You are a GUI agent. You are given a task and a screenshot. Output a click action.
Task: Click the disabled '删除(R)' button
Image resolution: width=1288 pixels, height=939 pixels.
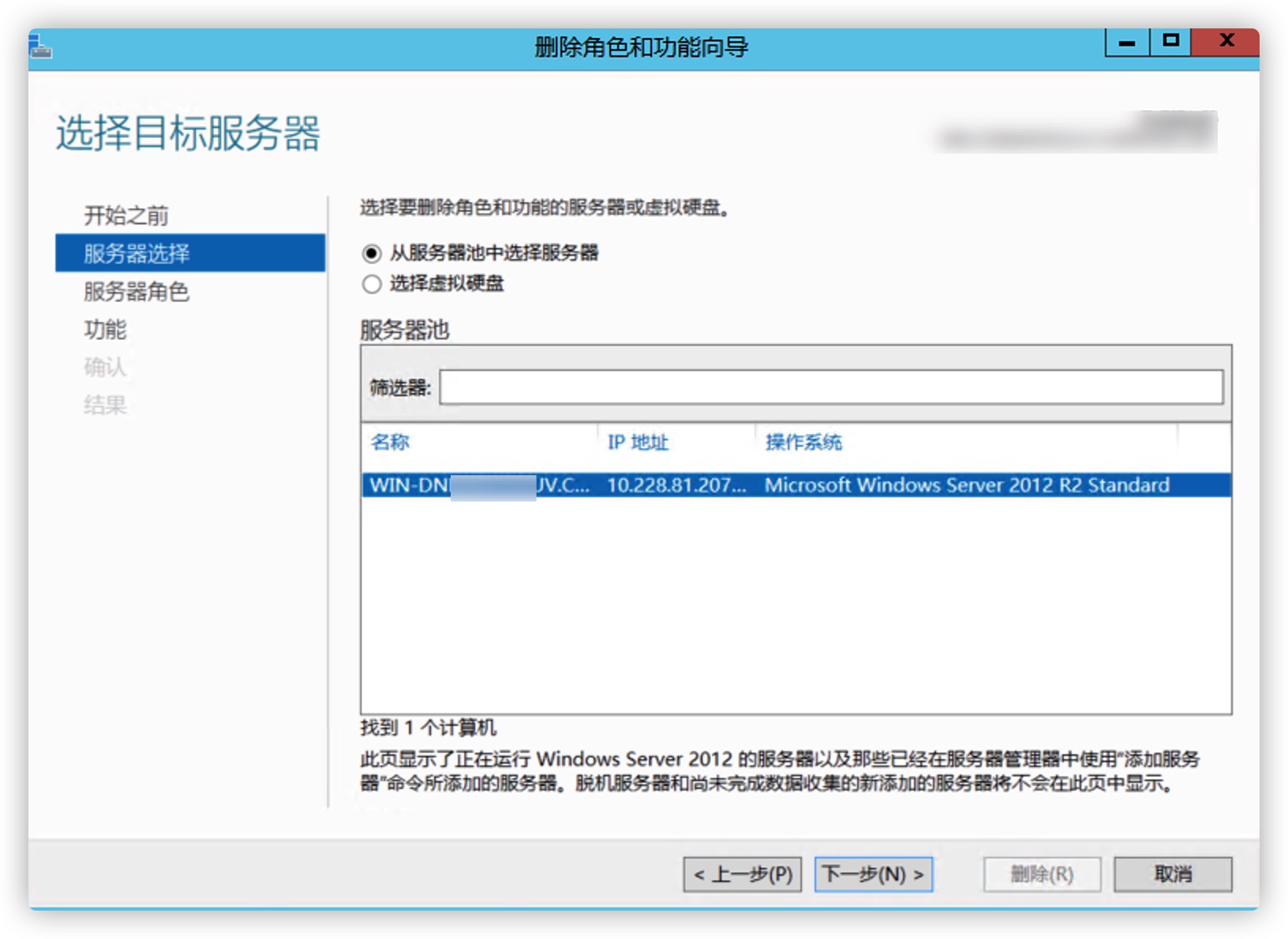(x=1042, y=874)
